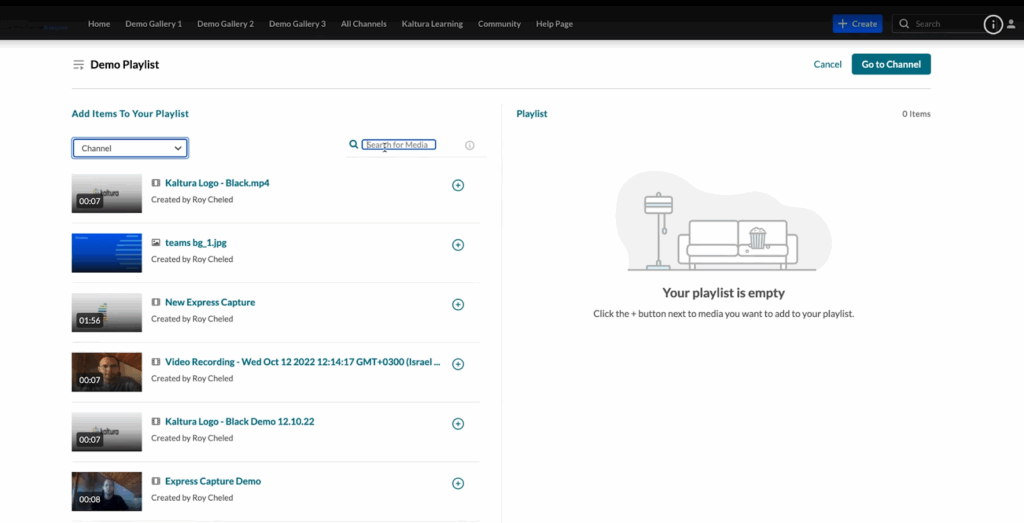Add Express Capture Demo to playlist

point(458,484)
